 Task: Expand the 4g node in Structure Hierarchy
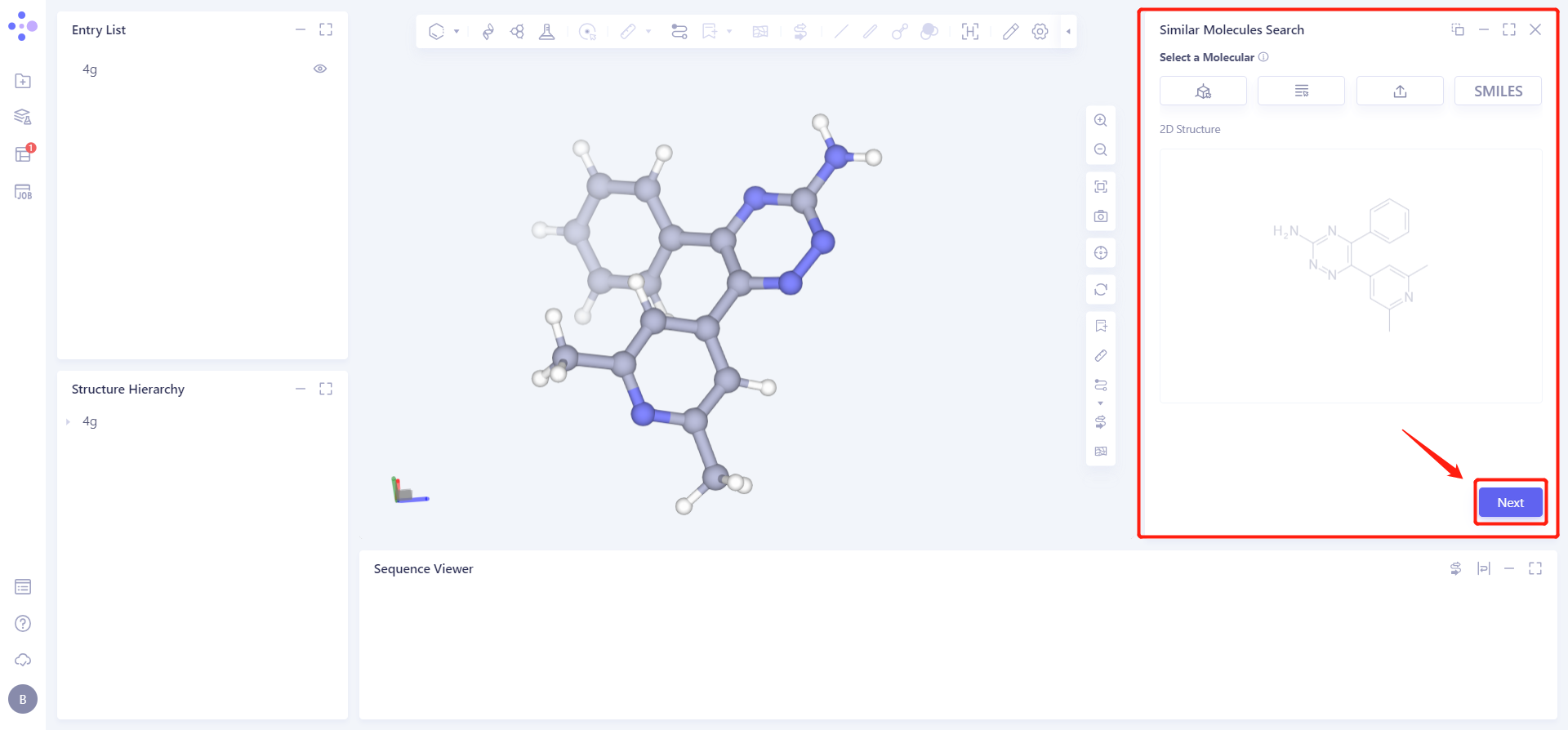(x=68, y=421)
